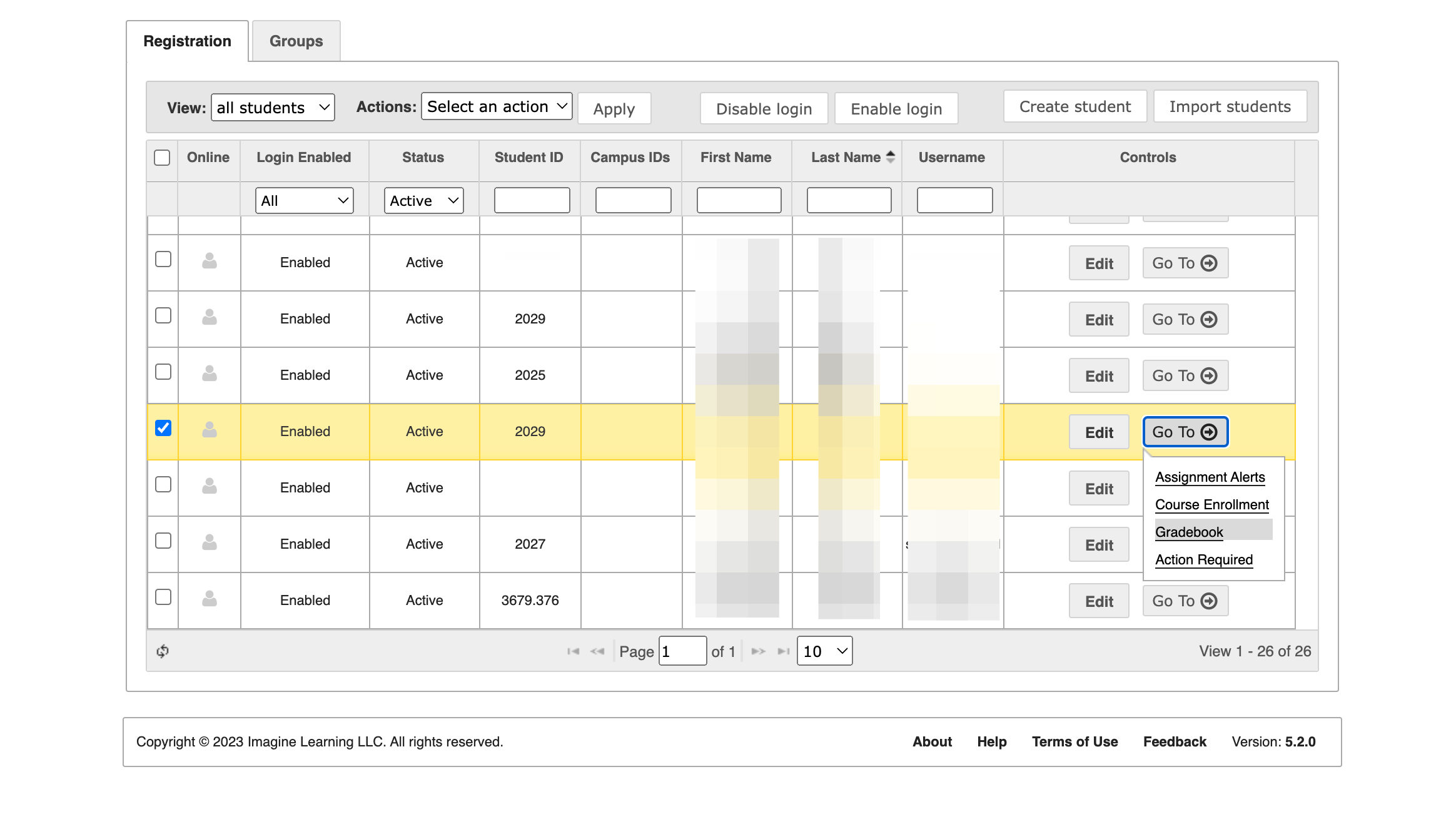Switch to the Groups tab
The height and width of the screenshot is (819, 1456).
(296, 41)
